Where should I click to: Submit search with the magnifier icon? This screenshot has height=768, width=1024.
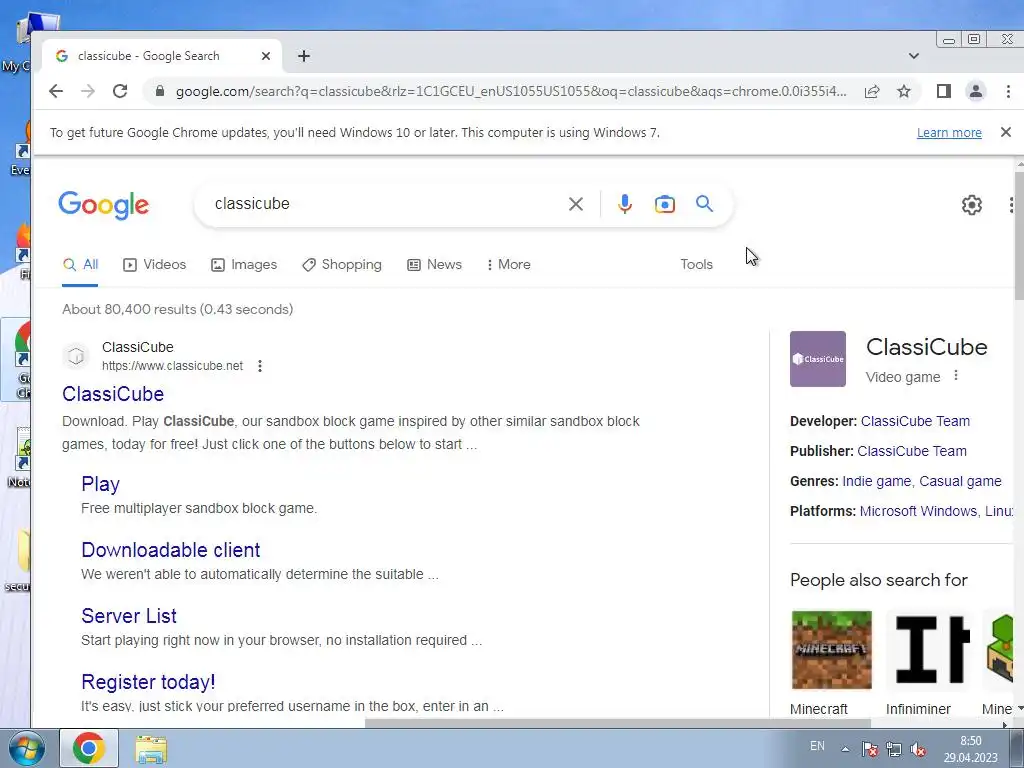tap(704, 204)
